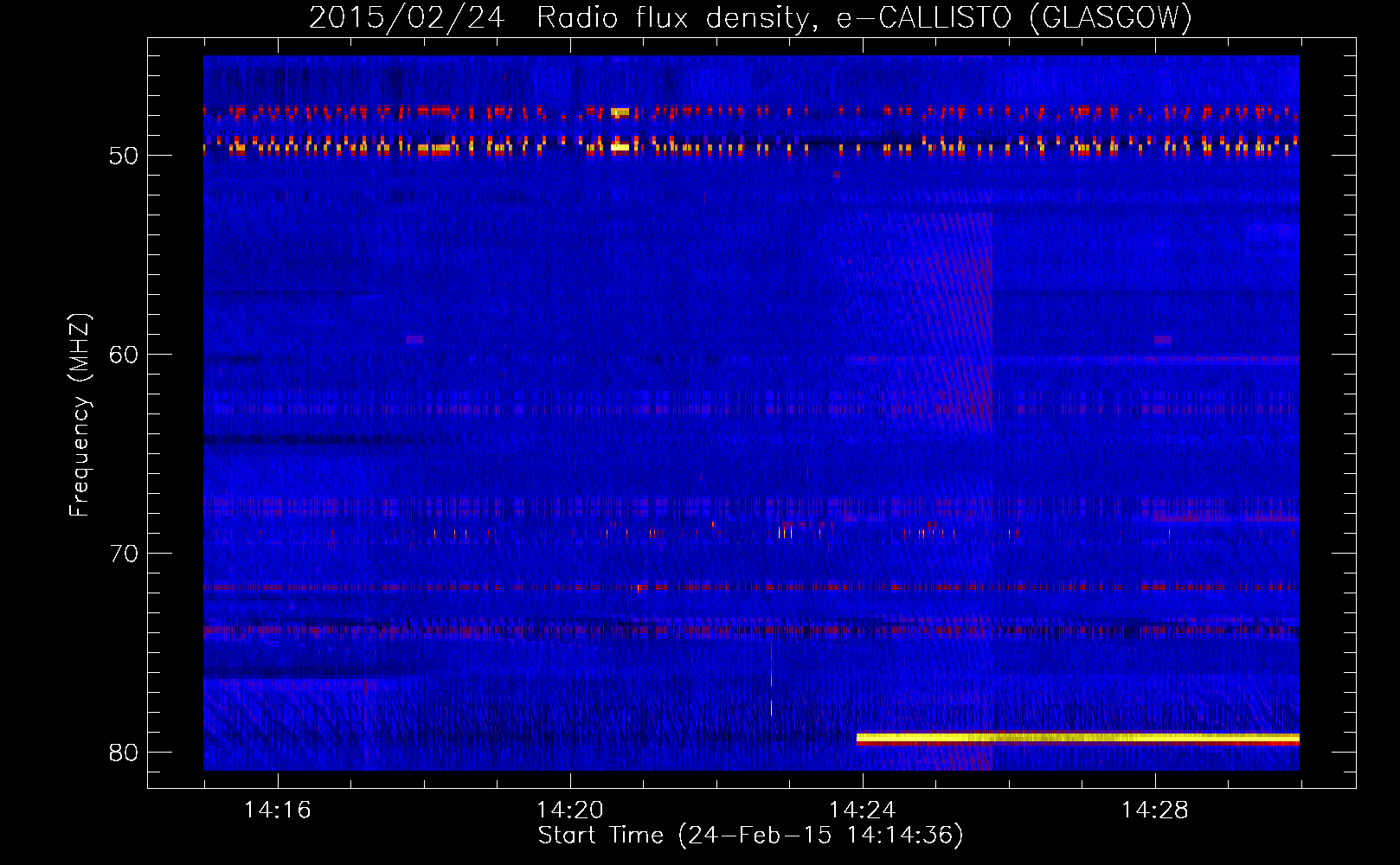1400x865 pixels.
Task: Click the 14:20 time tick label
Action: pyautogui.click(x=569, y=811)
